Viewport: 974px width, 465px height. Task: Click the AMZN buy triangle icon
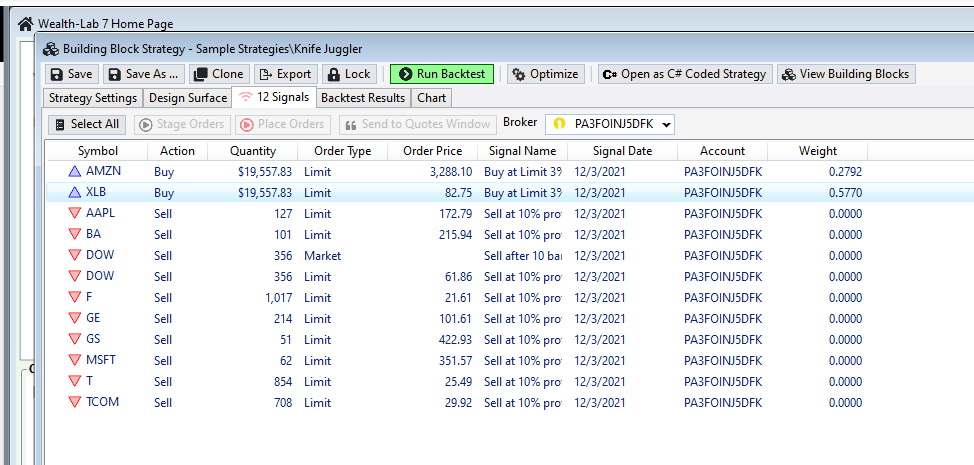tap(75, 171)
